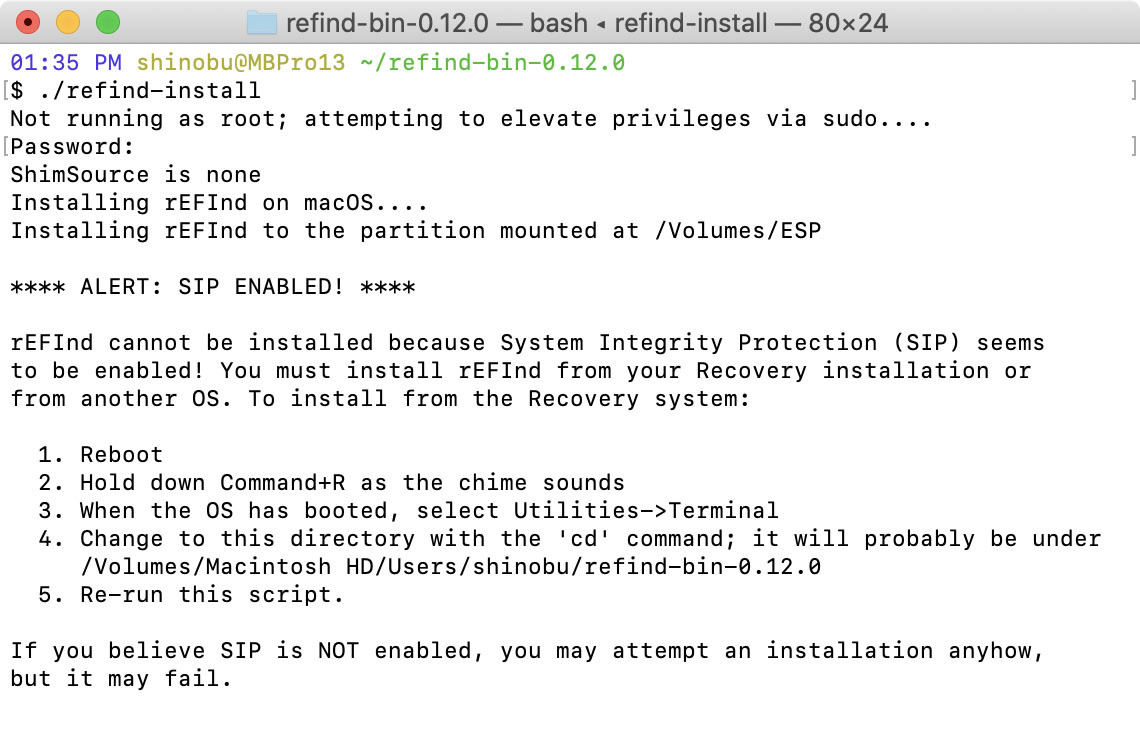Click the Password: prompt line
Viewport: 1140px width, 730px height.
pos(73,147)
